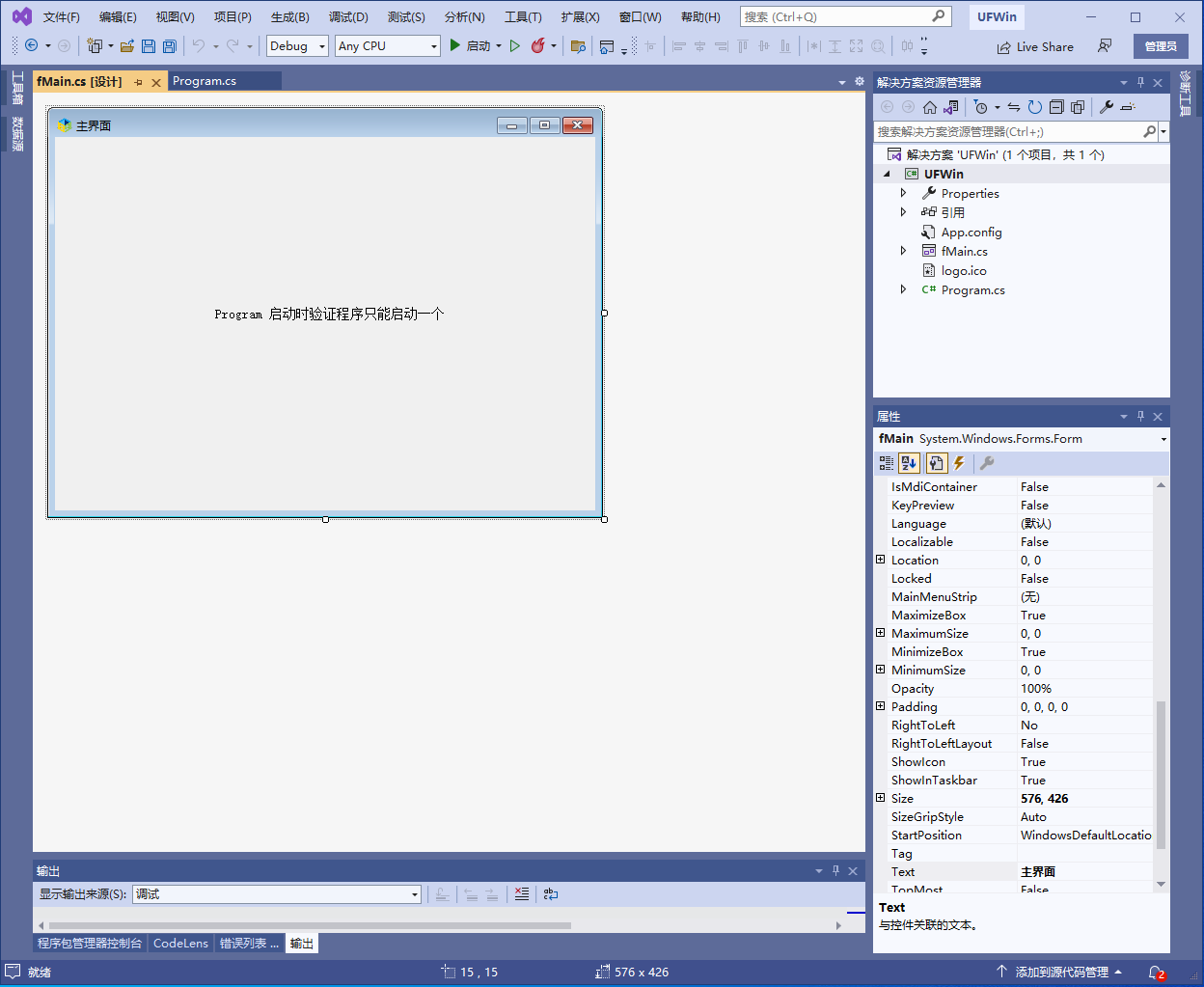1204x987 pixels.
Task: Expand the Location property row
Action: (x=880, y=560)
